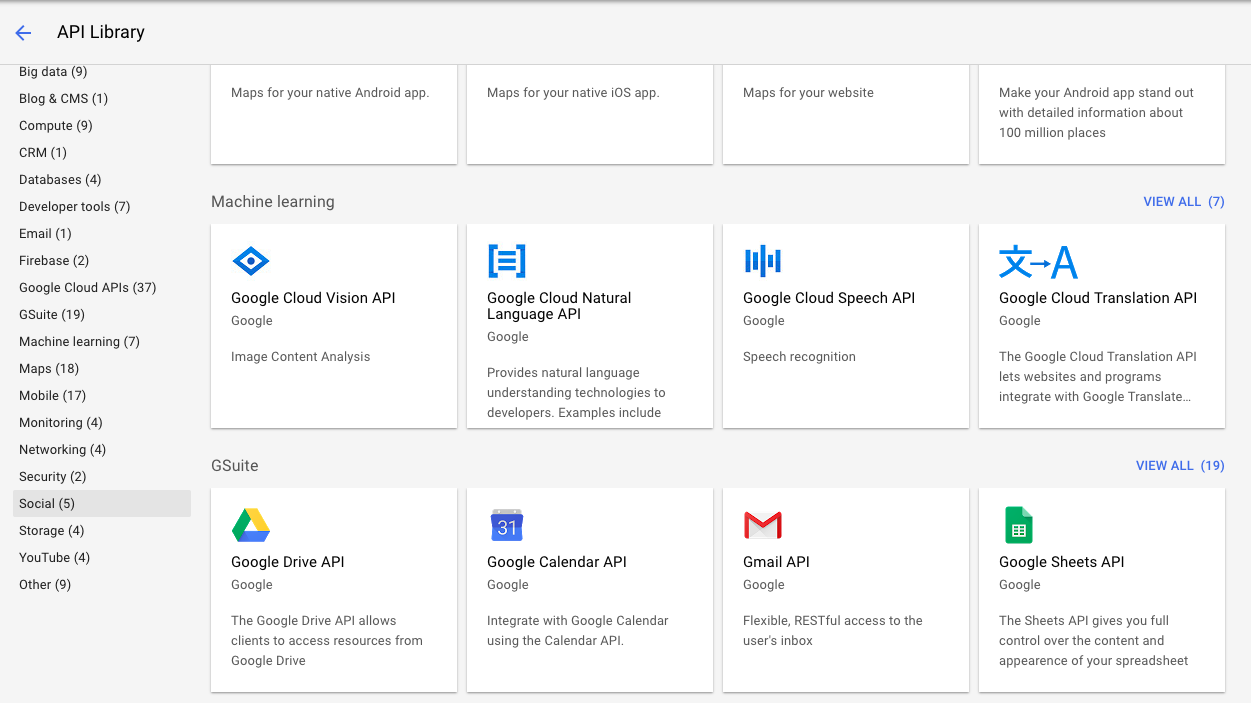1251x703 pixels.
Task: Select Mobile (17) category
Action: coord(52,396)
